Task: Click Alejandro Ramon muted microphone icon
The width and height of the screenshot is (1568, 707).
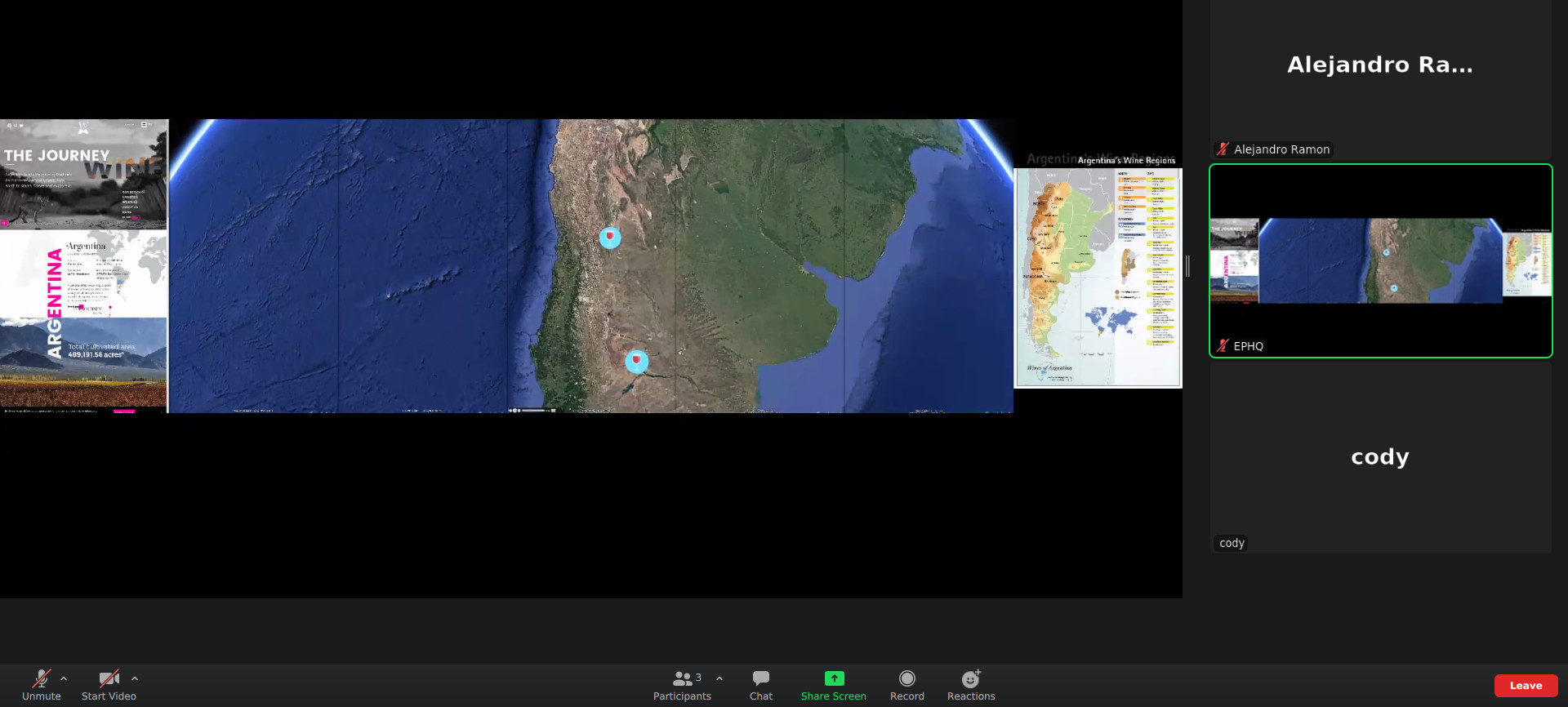Action: [x=1223, y=149]
